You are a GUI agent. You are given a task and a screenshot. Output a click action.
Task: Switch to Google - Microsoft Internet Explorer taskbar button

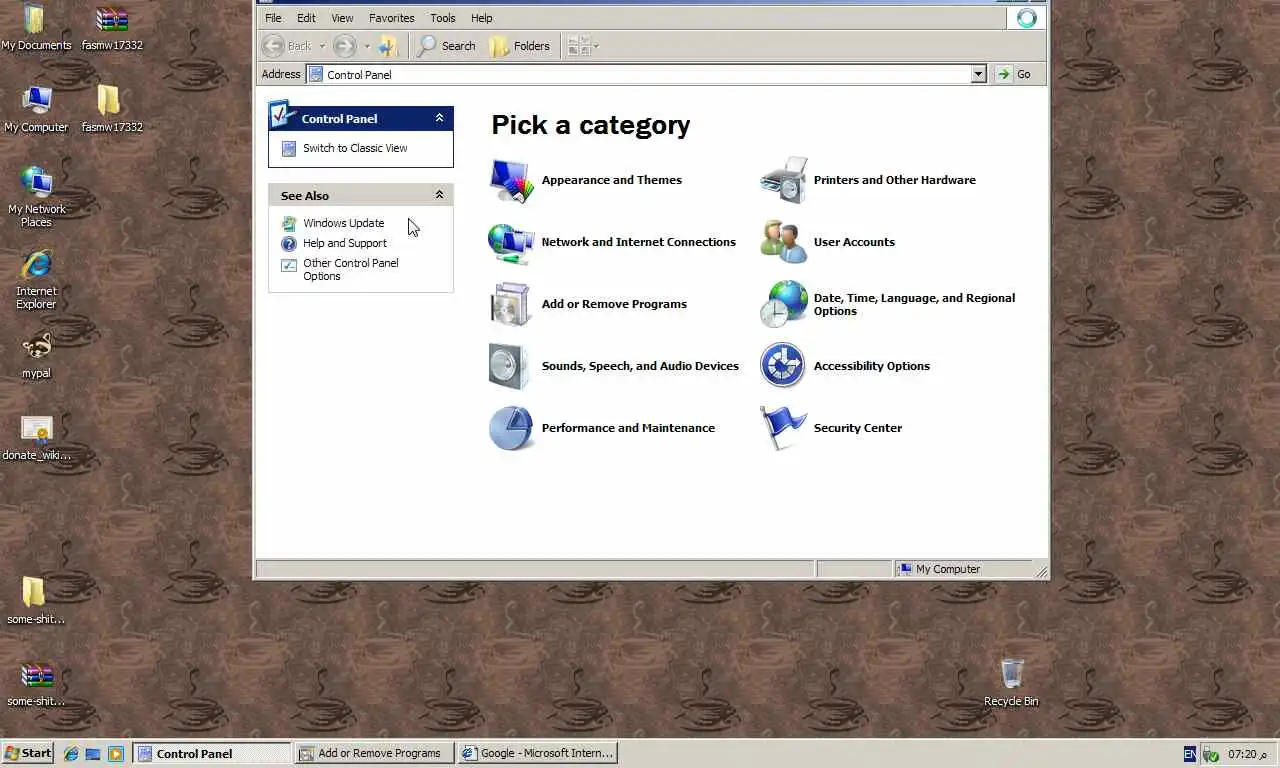point(537,753)
